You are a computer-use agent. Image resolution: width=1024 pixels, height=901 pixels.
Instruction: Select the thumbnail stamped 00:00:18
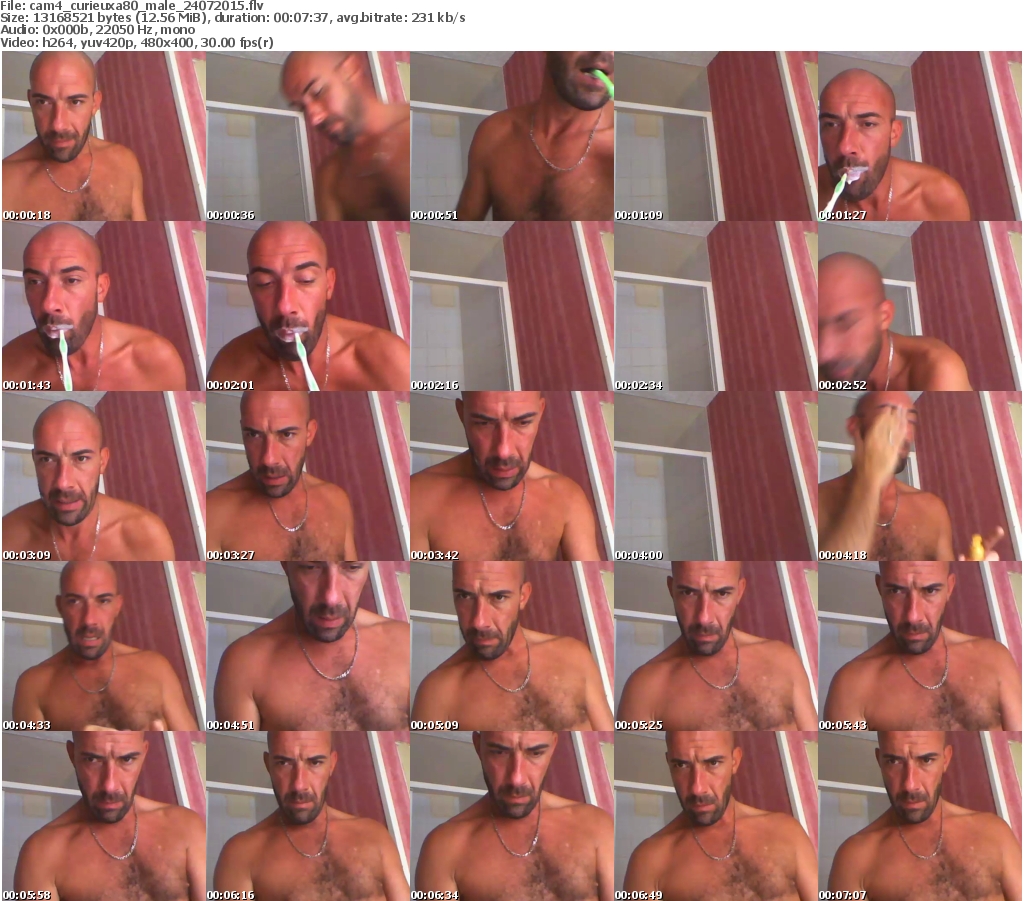104,136
